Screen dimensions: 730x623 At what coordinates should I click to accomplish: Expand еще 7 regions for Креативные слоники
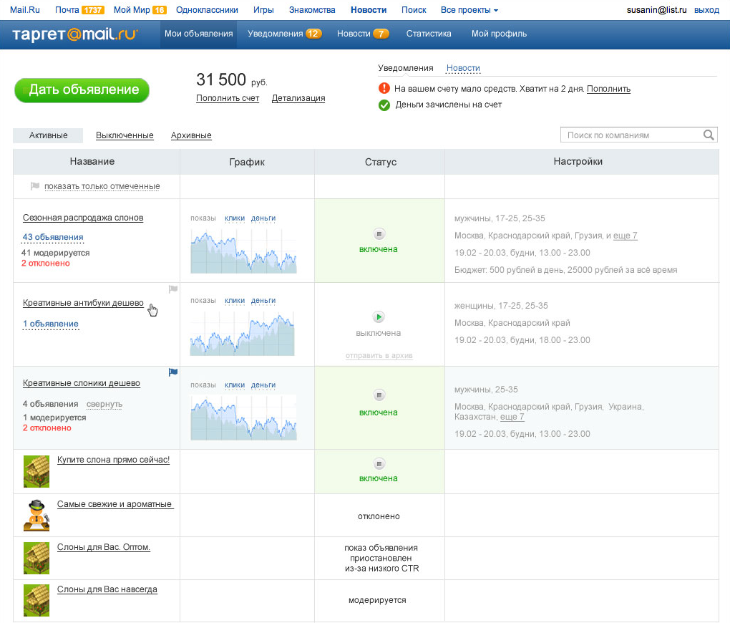[512, 417]
